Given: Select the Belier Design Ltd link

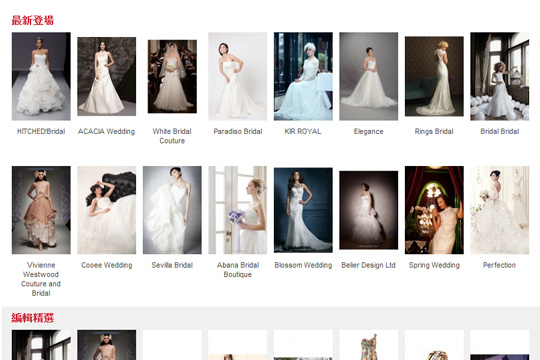Looking at the screenshot, I should [368, 265].
